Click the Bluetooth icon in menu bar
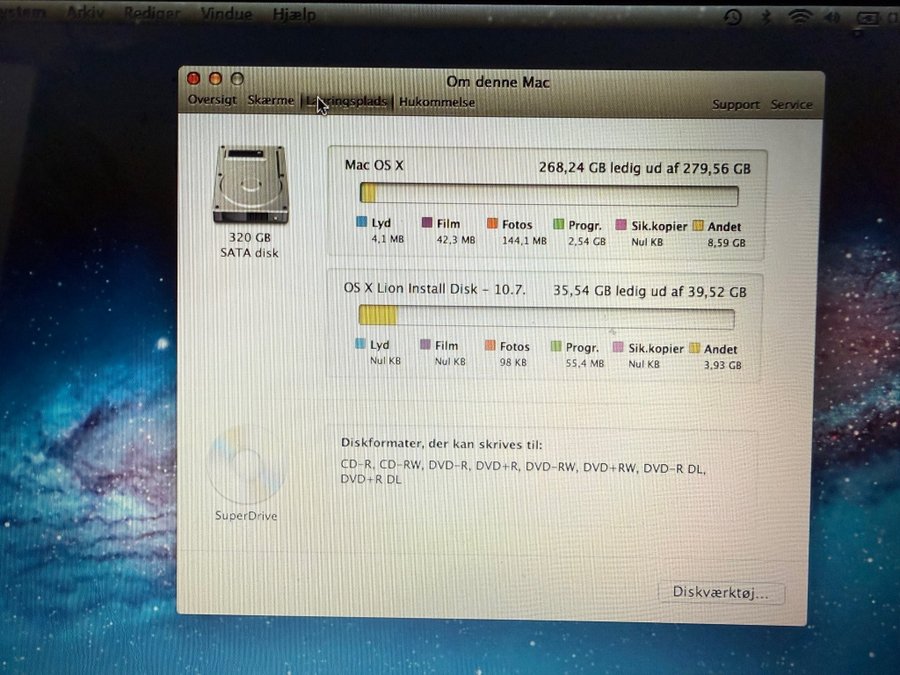 [x=765, y=17]
